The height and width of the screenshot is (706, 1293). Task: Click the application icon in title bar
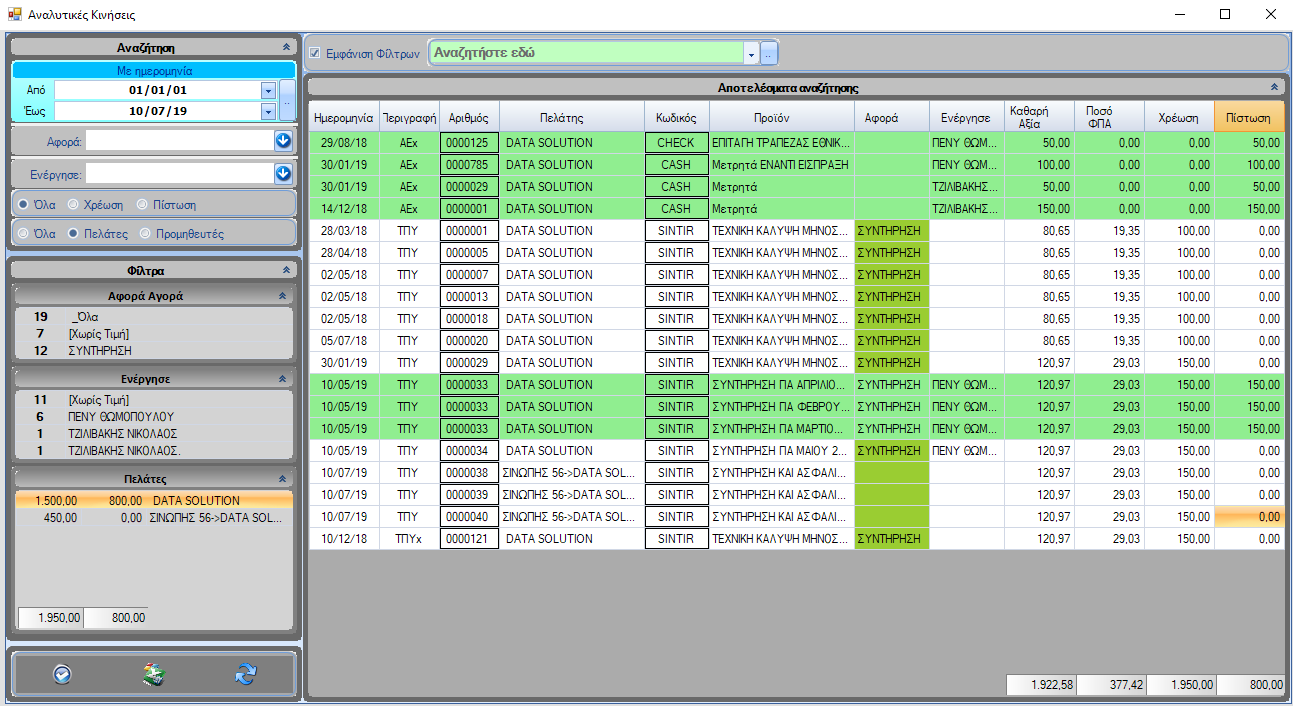[14, 15]
